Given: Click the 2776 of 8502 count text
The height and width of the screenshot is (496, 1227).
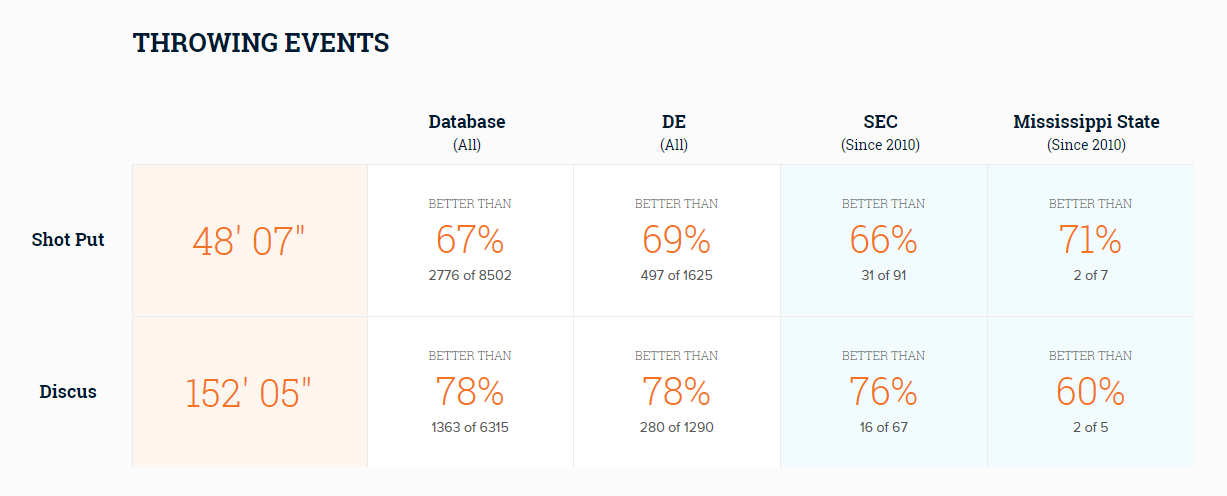Looking at the screenshot, I should (470, 275).
